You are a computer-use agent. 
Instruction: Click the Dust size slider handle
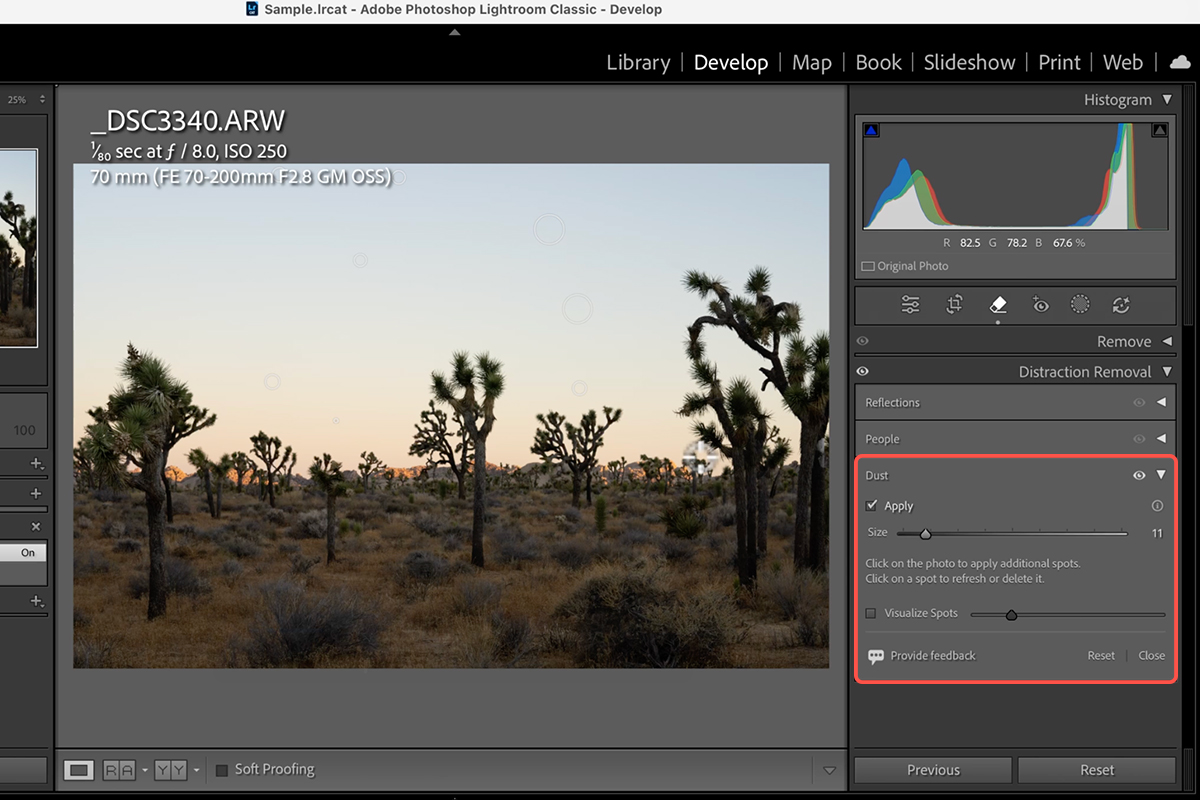925,534
